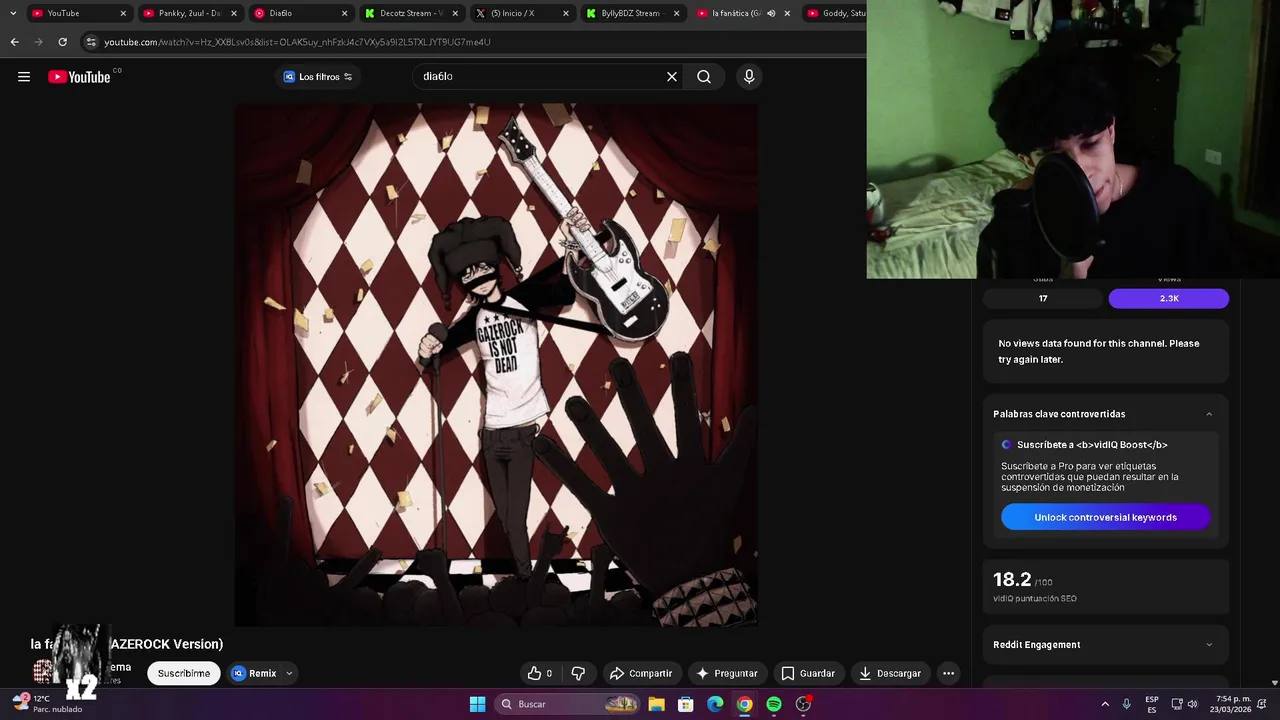
Task: Click the 18.2 vidIQ SEO score
Action: pyautogui.click(x=1012, y=580)
